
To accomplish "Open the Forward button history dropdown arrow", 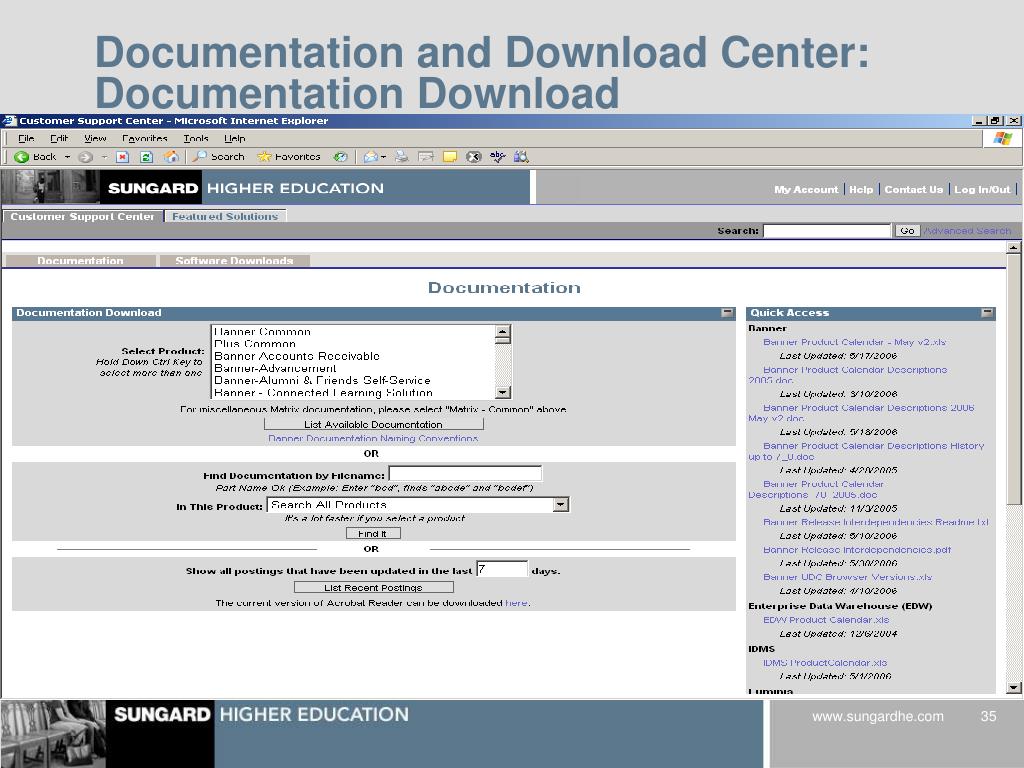I will coord(104,157).
